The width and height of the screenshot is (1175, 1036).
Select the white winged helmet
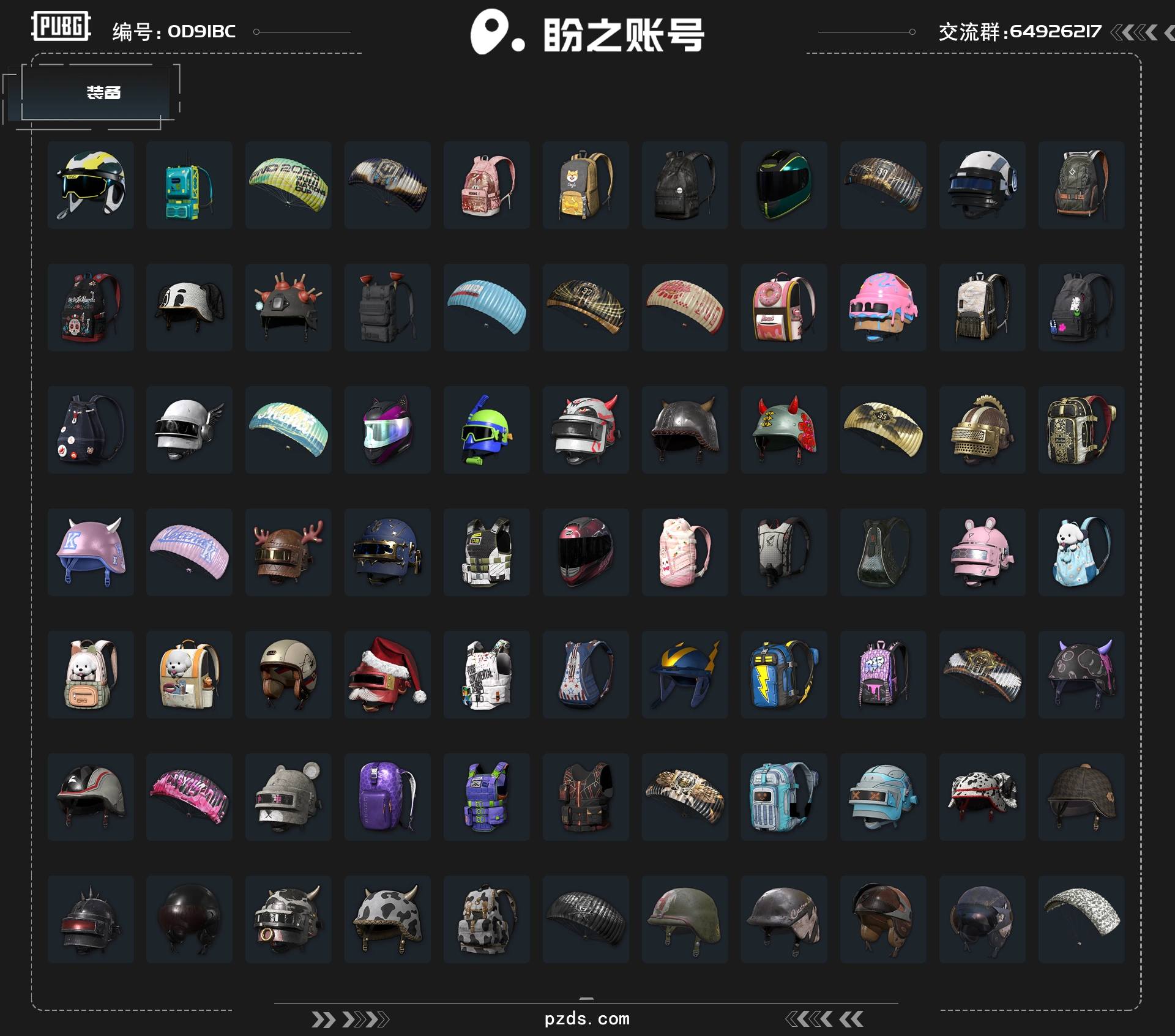pos(189,430)
